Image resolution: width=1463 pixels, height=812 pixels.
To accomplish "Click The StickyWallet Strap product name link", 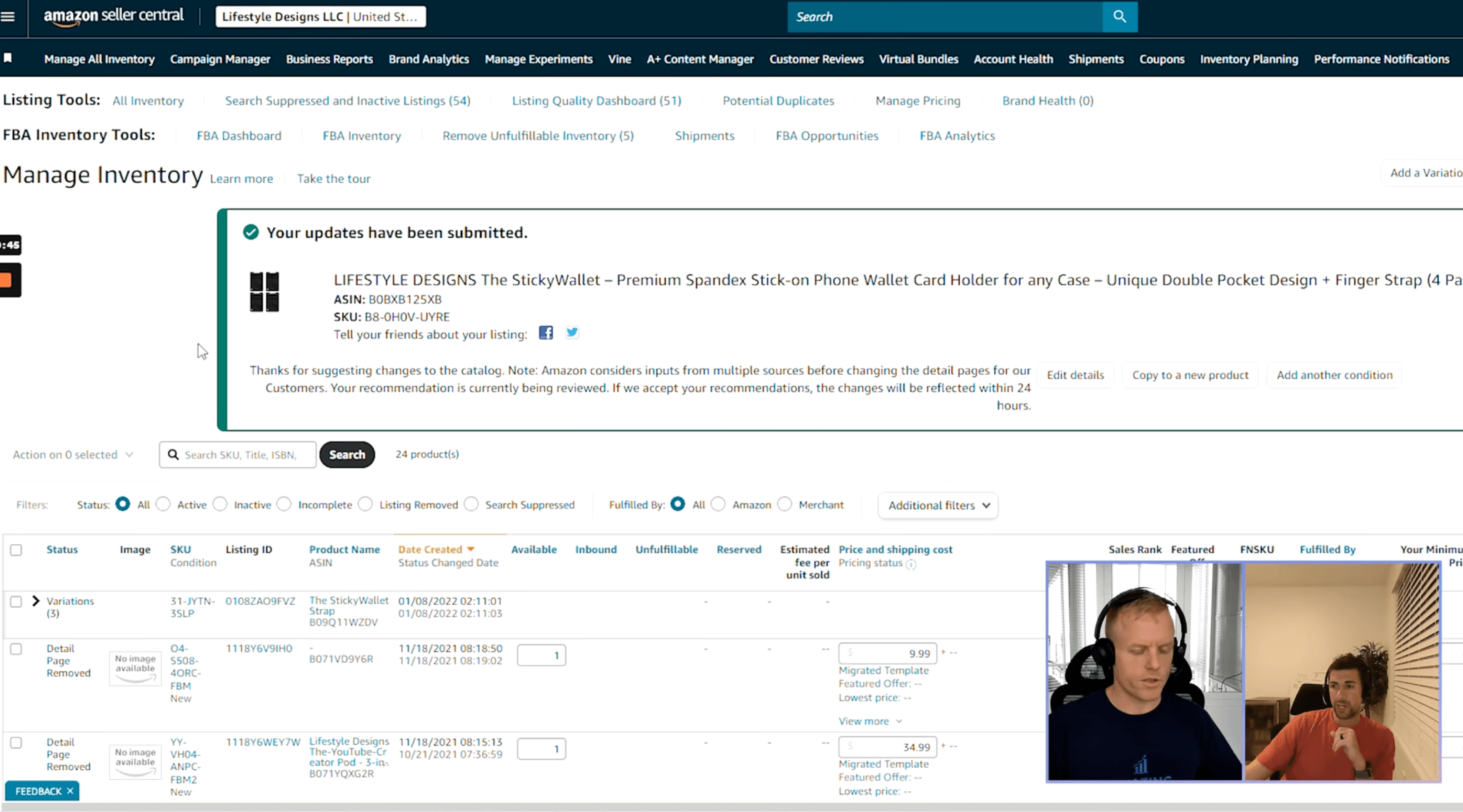I will click(x=349, y=606).
